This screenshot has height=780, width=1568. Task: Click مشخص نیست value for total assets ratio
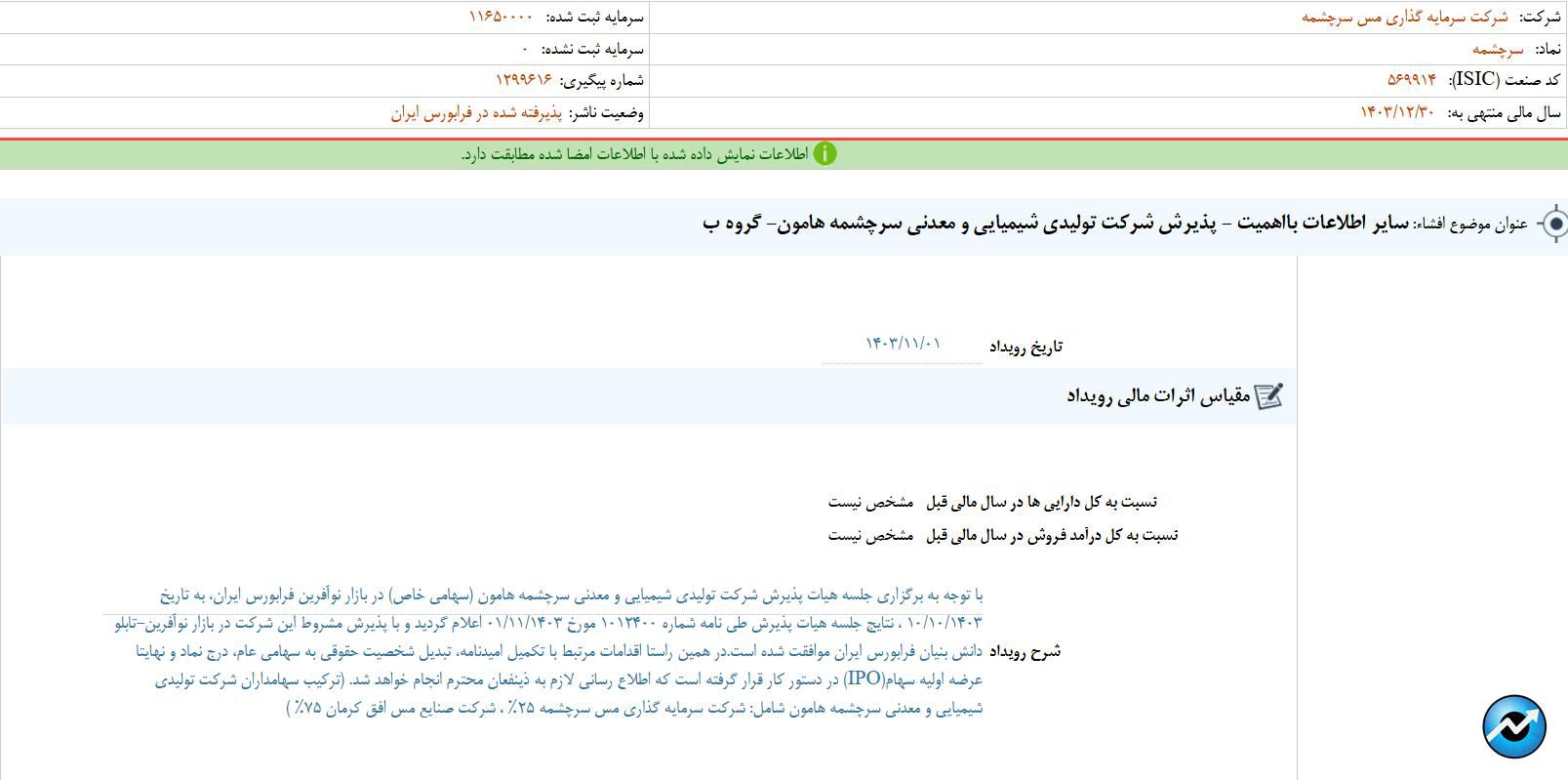[x=871, y=502]
